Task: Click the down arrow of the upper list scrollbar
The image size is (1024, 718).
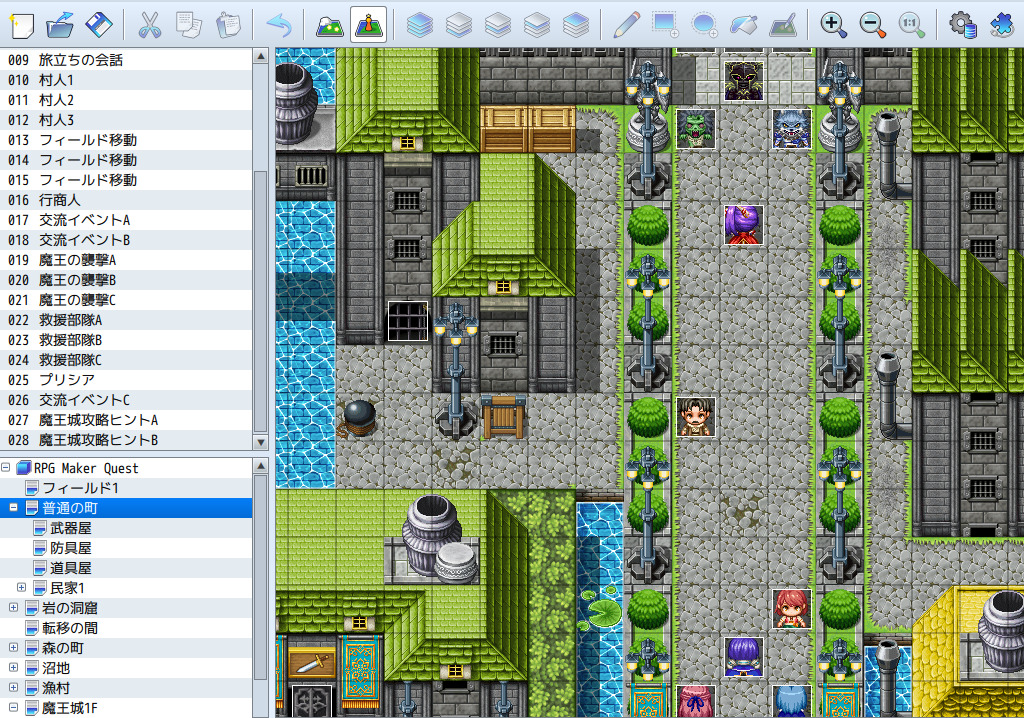Action: coord(261,441)
